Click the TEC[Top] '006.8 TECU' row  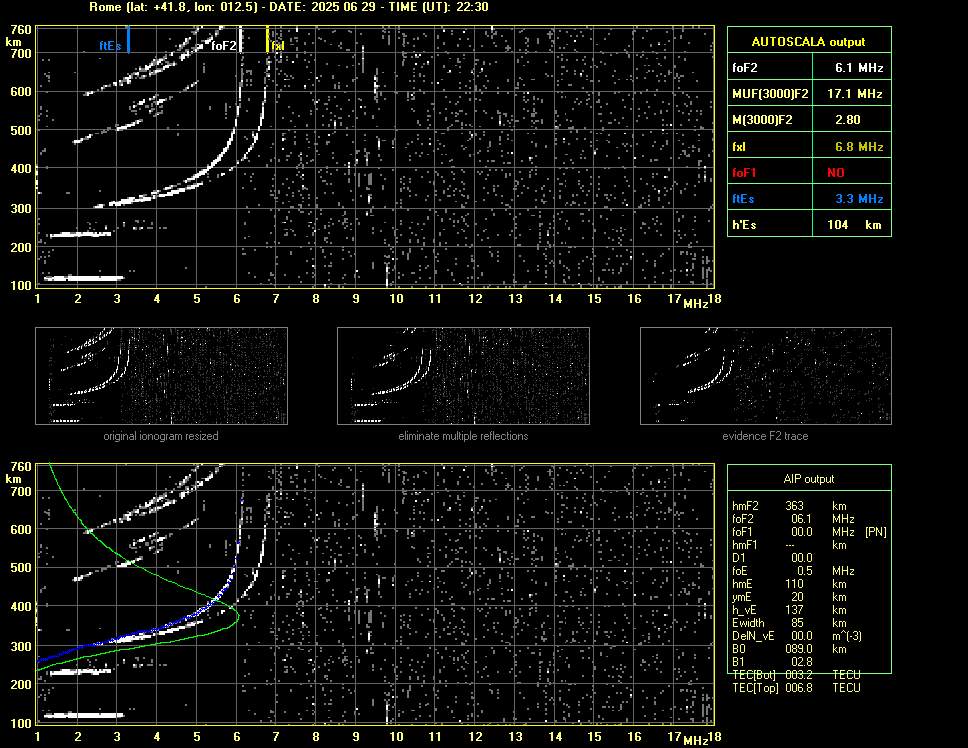pos(796,688)
